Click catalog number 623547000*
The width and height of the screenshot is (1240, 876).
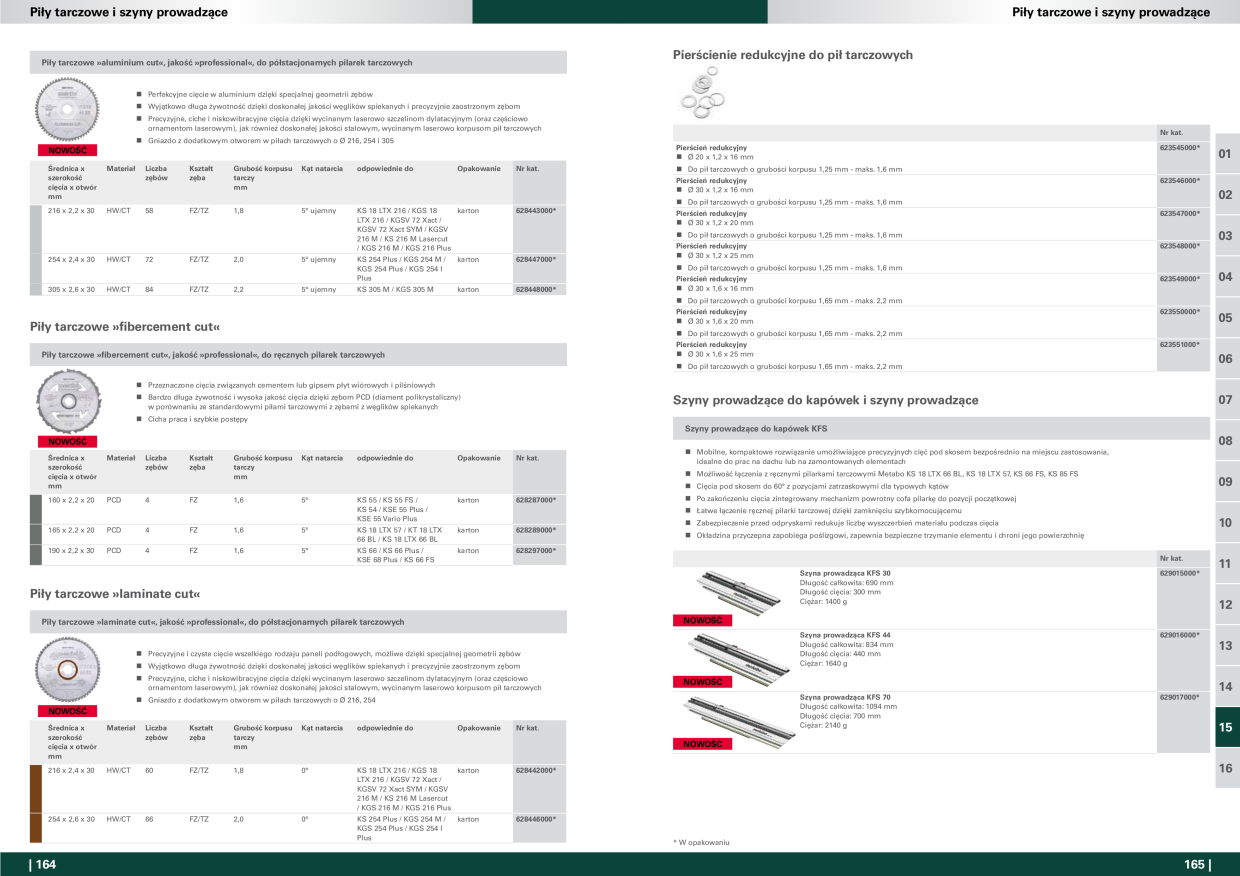tap(1180, 213)
